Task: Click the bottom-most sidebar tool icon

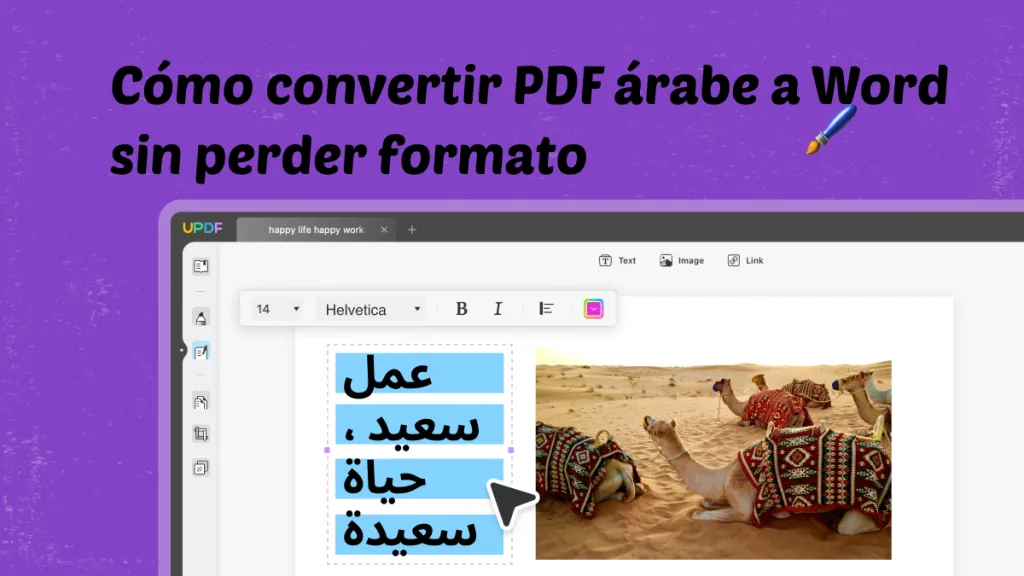Action: coord(201,468)
